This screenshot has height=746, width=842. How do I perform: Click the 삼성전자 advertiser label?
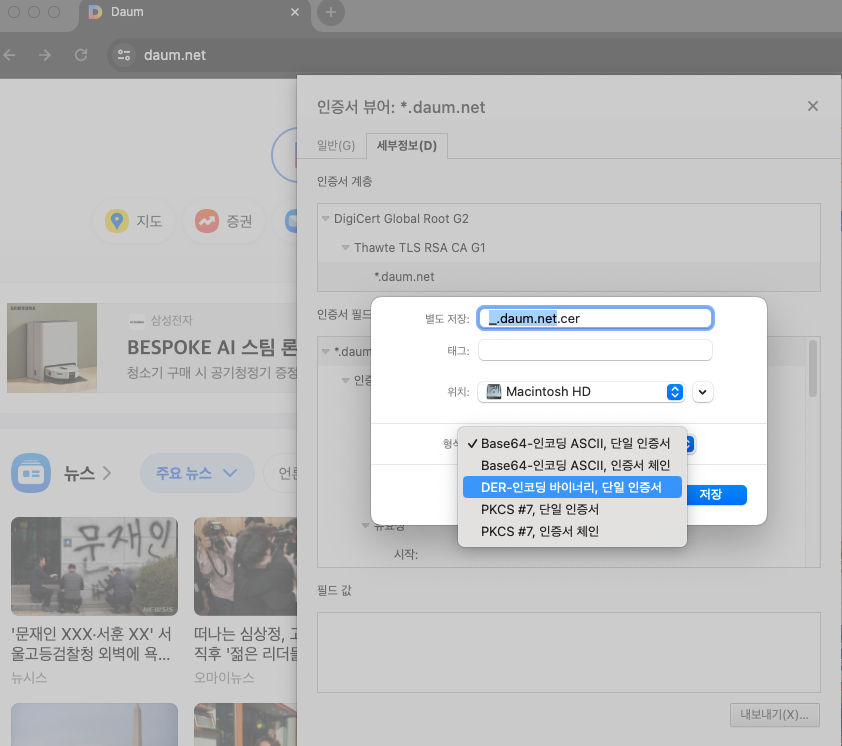tap(171, 321)
